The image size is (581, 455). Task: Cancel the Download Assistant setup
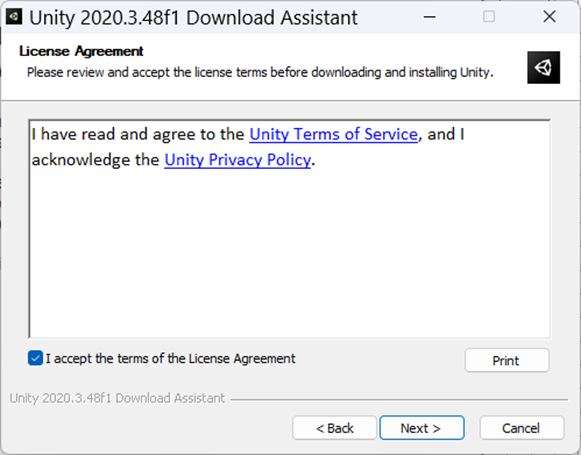click(522, 428)
